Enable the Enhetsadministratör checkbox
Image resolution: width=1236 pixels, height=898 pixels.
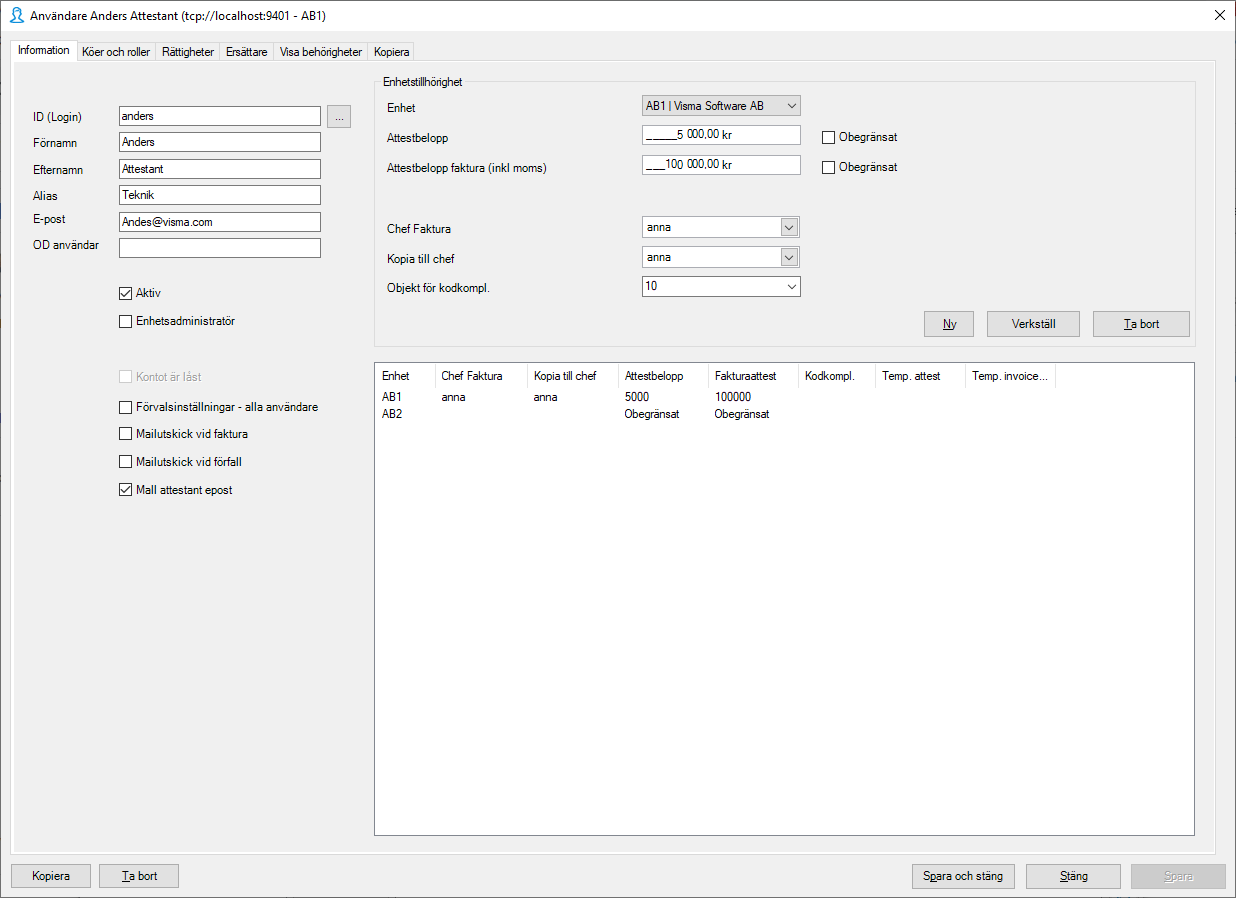tap(125, 321)
